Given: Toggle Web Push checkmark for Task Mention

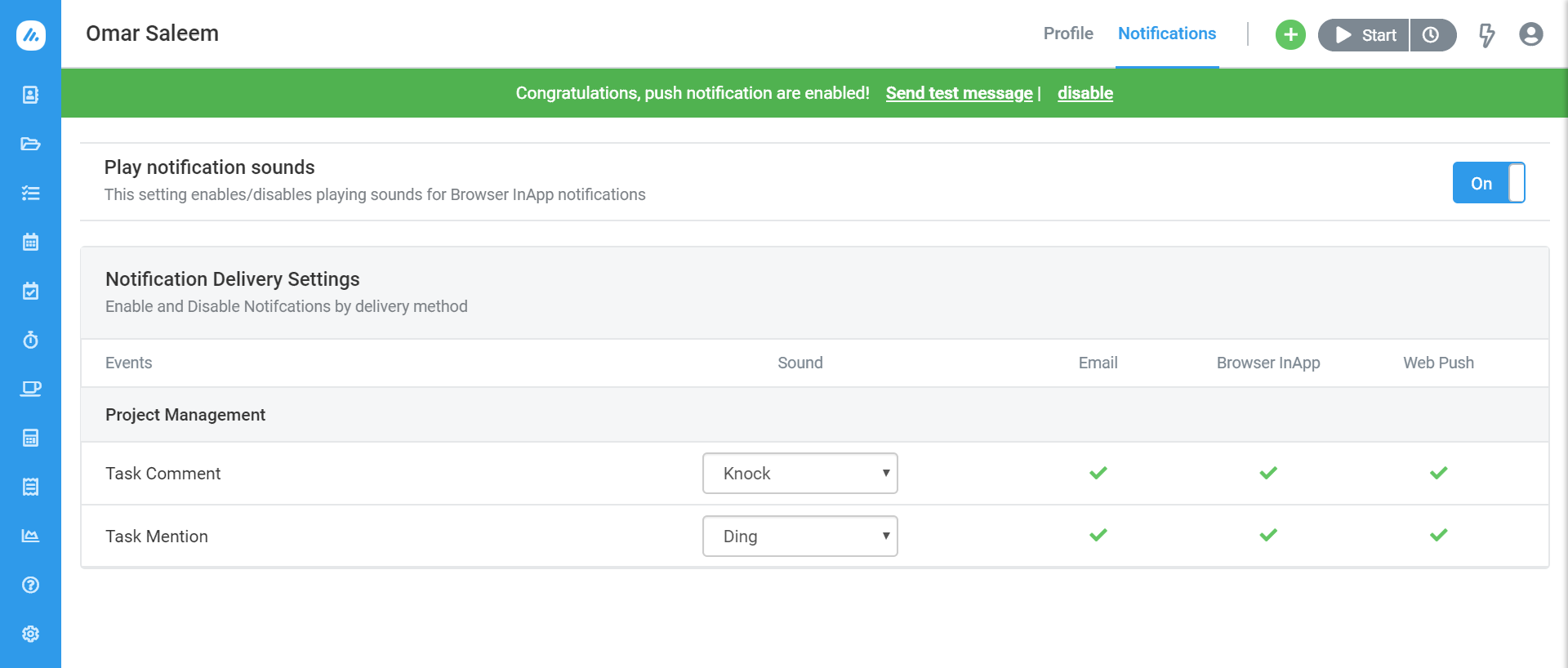Looking at the screenshot, I should click(x=1439, y=535).
